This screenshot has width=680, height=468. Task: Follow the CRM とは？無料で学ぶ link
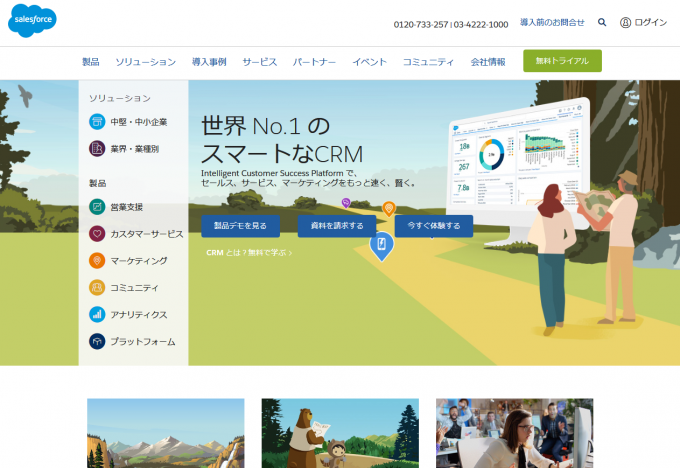pyautogui.click(x=249, y=252)
